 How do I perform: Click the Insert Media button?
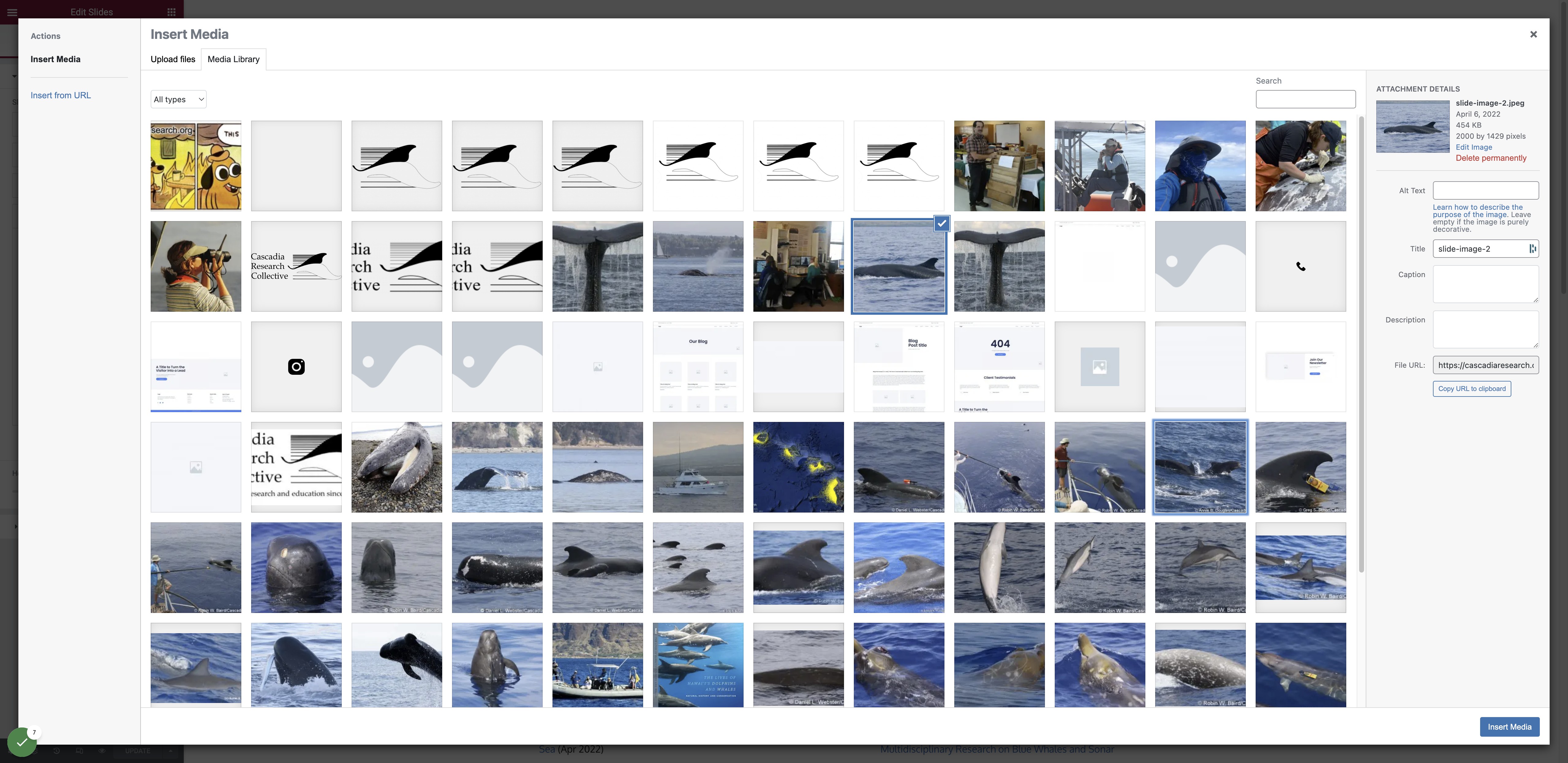pyautogui.click(x=1510, y=727)
